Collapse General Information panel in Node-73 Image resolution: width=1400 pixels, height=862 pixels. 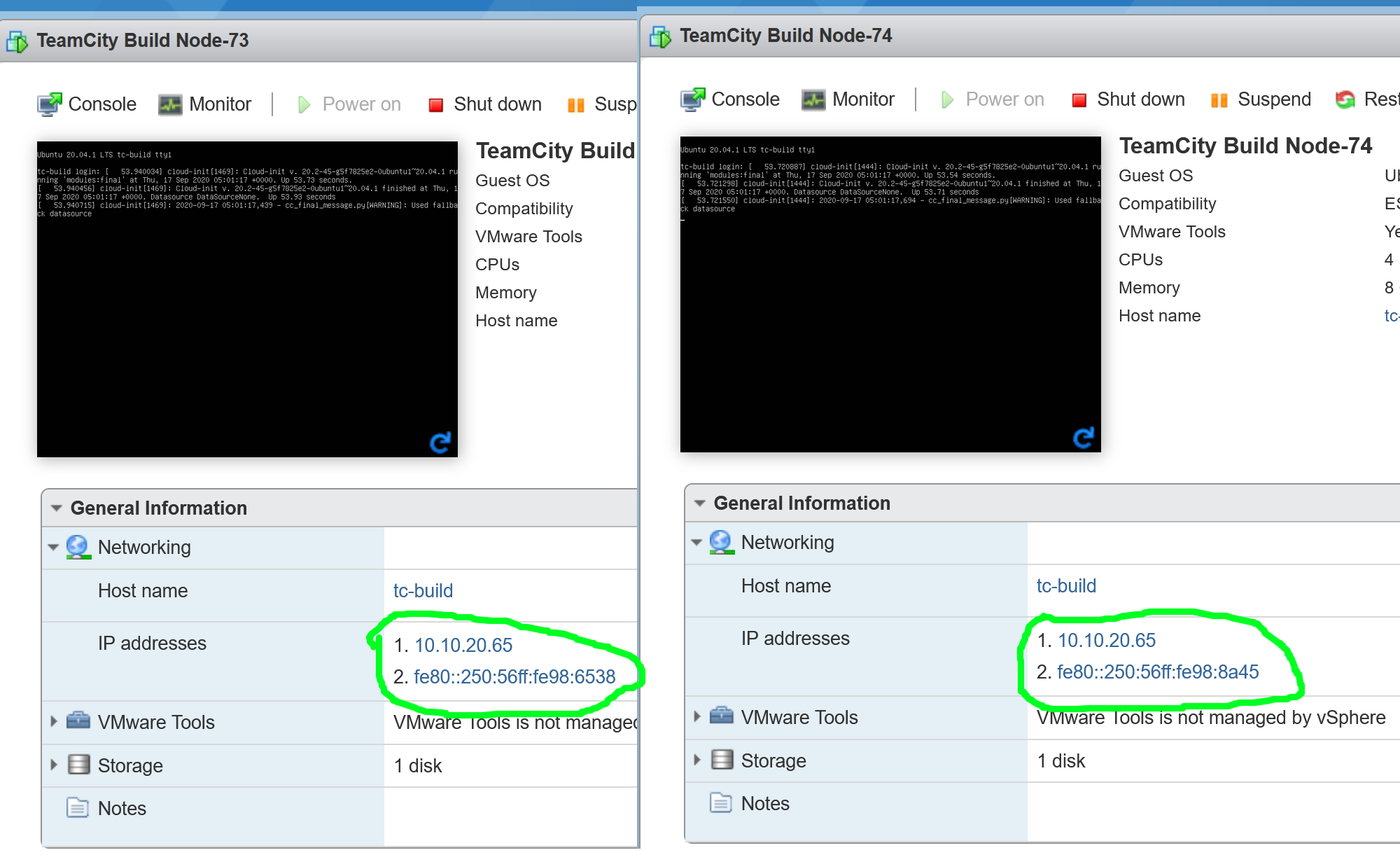click(57, 508)
